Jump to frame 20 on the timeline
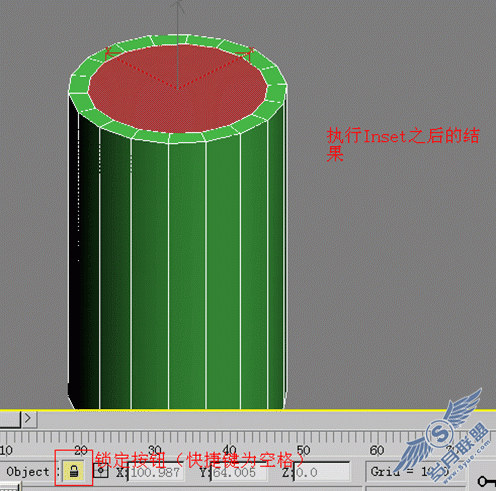496x491 pixels. click(x=81, y=450)
